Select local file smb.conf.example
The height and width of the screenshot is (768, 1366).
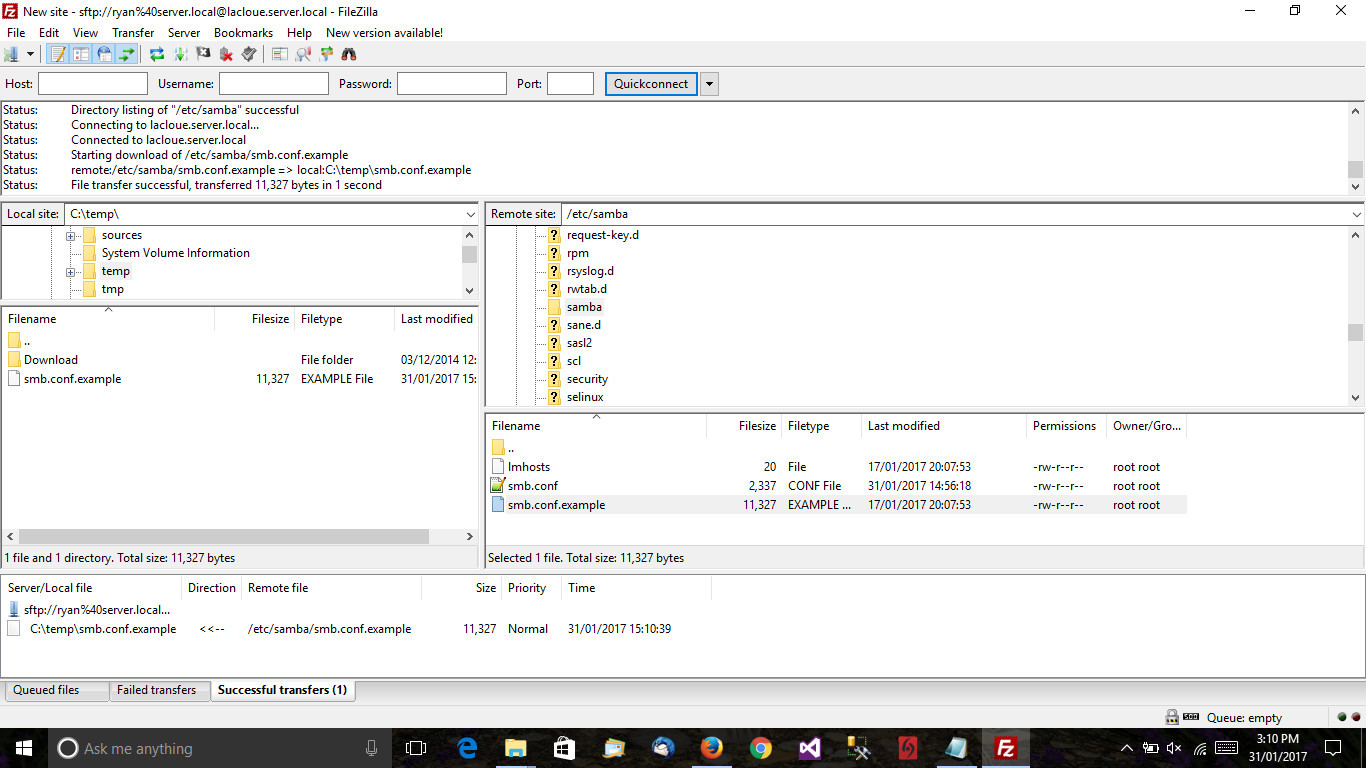(72, 379)
